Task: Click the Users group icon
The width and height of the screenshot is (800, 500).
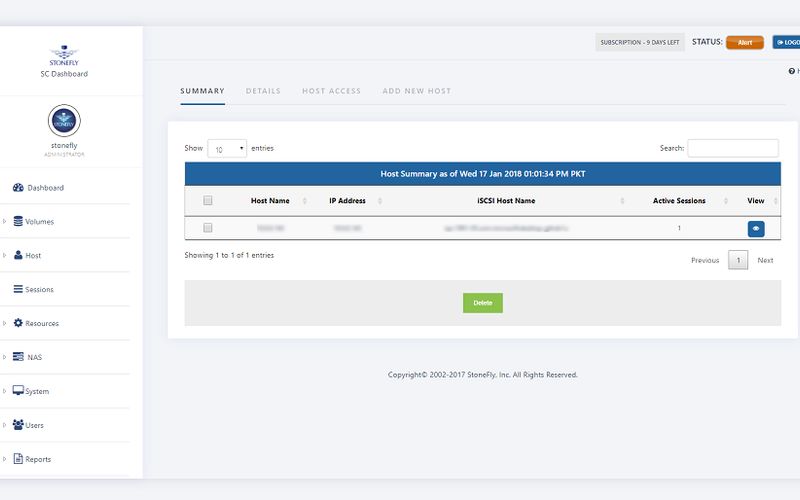Action: pos(18,425)
